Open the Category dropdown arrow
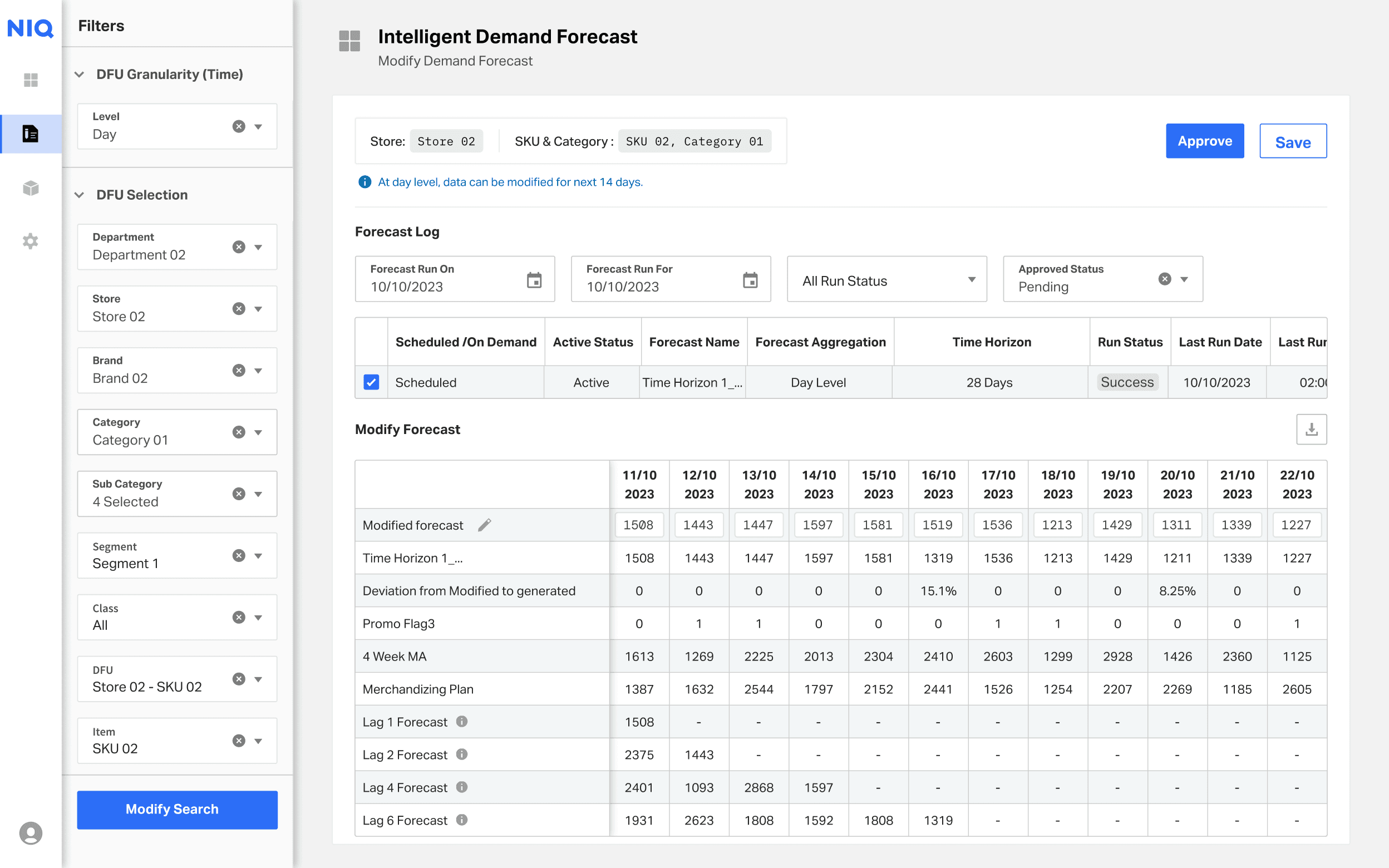 258,433
